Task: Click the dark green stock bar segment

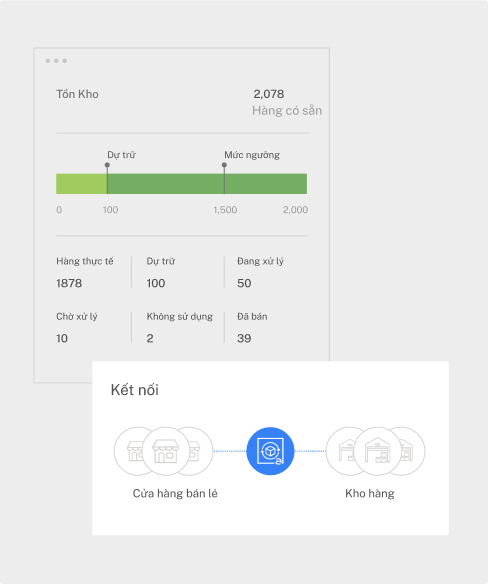Action: [207, 184]
